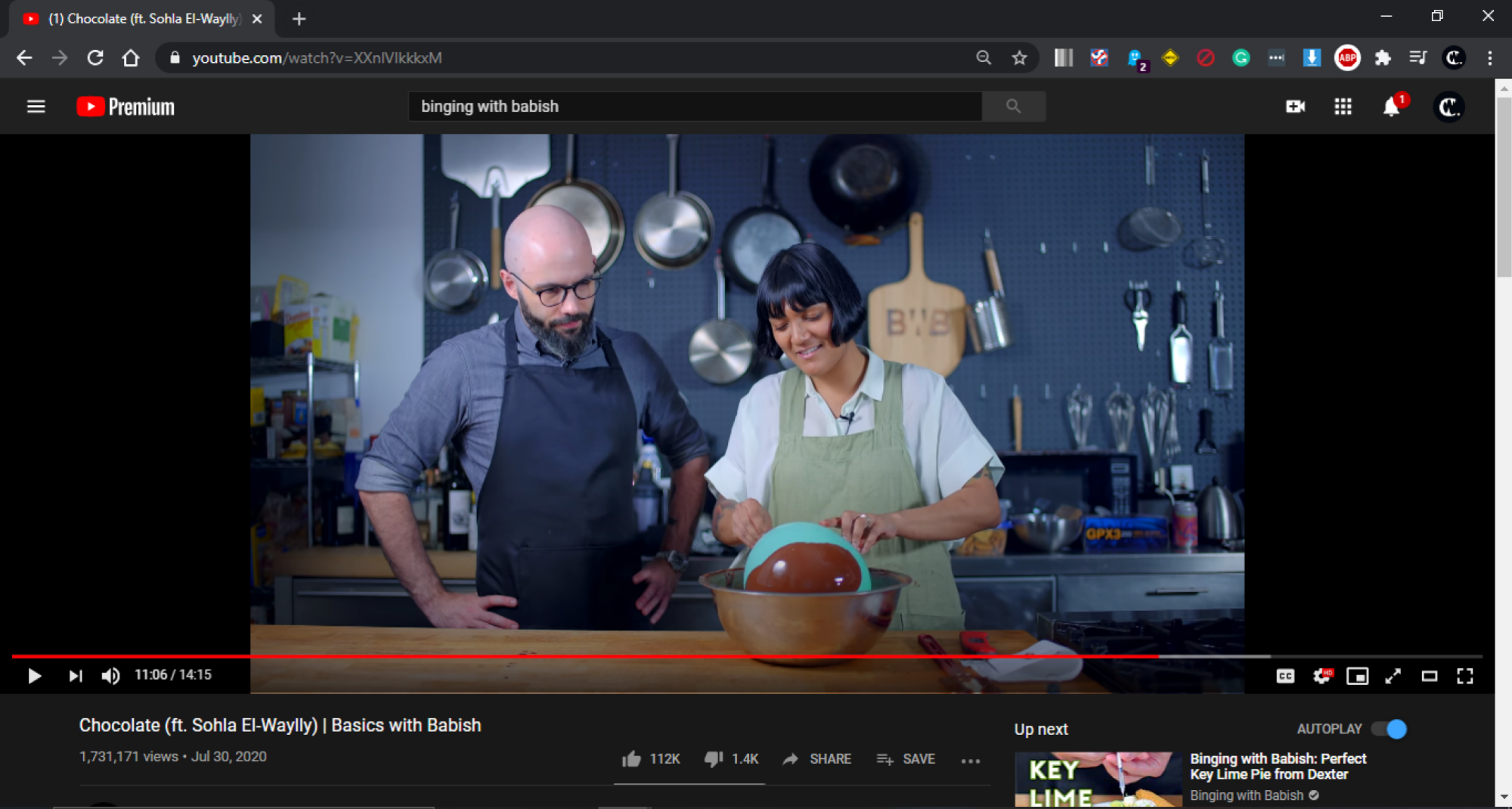
Task: Like the video with 112K likes
Action: point(651,758)
